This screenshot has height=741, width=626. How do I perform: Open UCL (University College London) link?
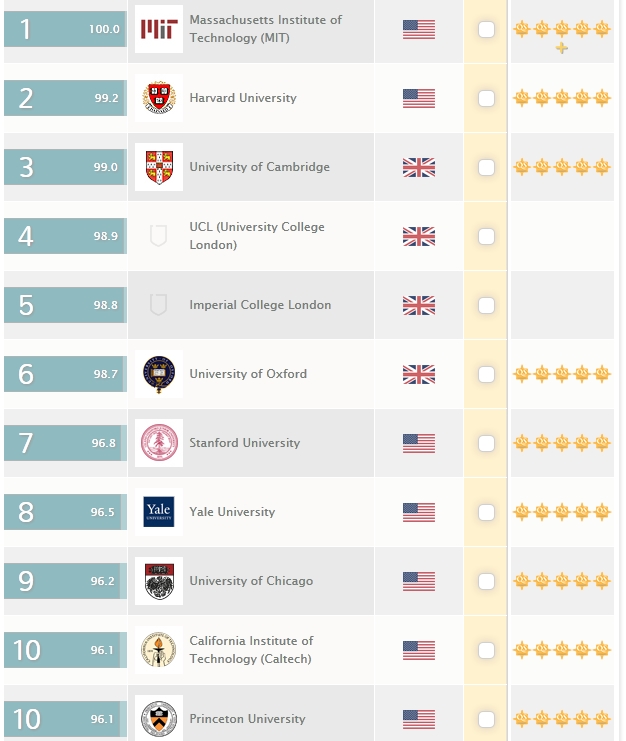pyautogui.click(x=256, y=236)
